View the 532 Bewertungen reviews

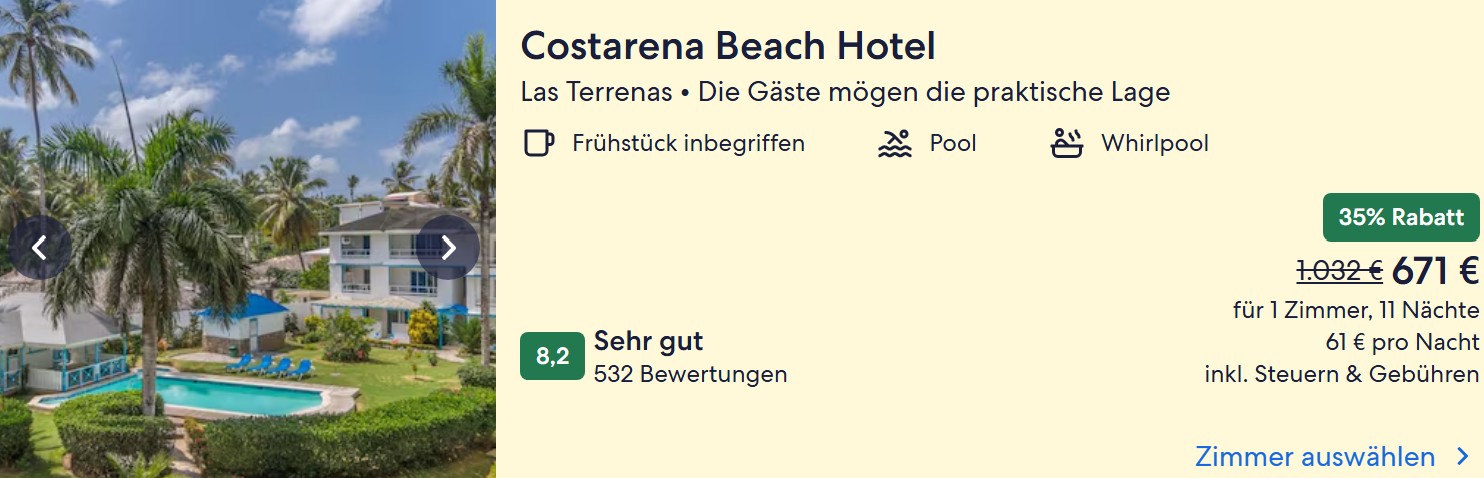point(690,375)
